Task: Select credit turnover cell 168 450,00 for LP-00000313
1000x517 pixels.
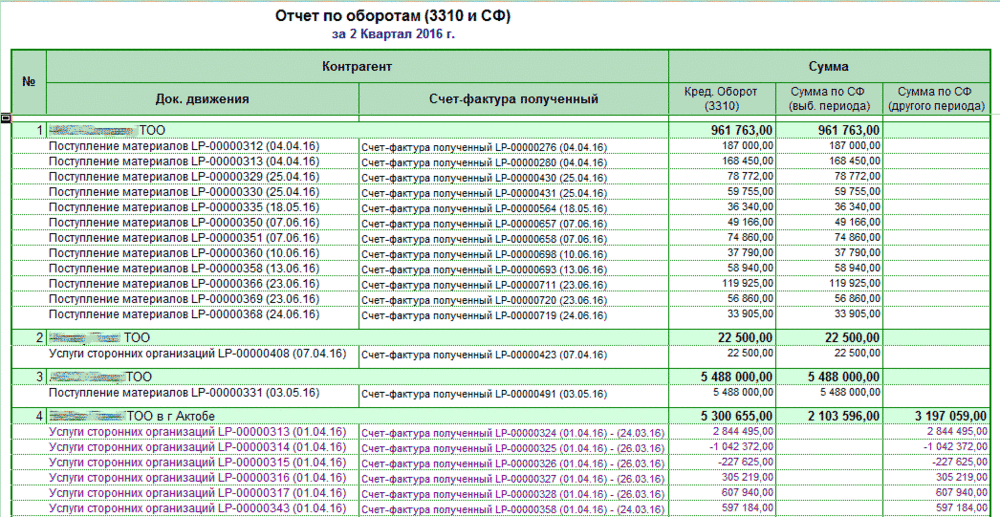Action: click(x=749, y=161)
